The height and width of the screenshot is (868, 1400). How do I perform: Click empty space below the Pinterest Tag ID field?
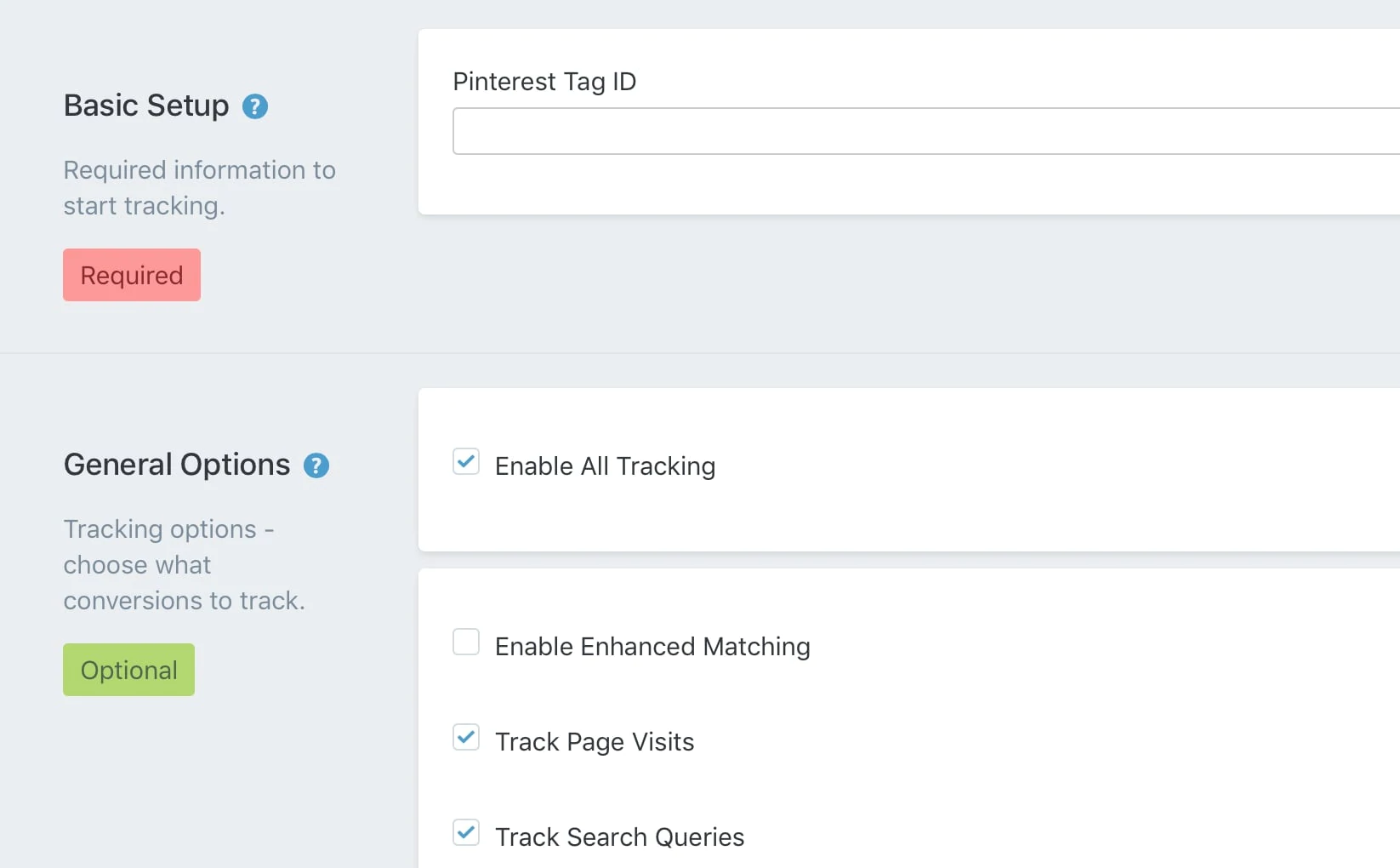(851, 186)
